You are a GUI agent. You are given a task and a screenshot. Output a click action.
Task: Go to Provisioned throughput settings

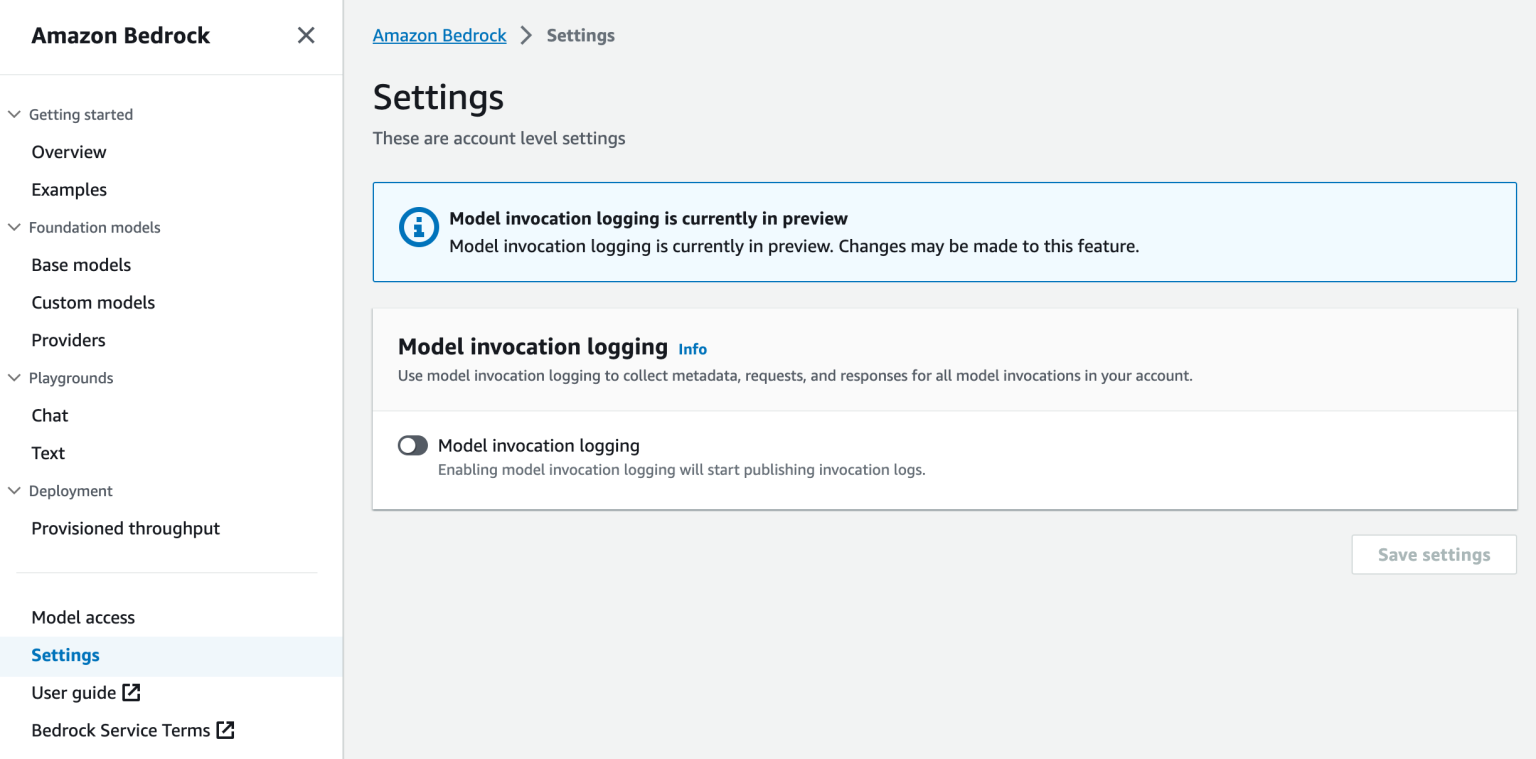click(x=125, y=528)
